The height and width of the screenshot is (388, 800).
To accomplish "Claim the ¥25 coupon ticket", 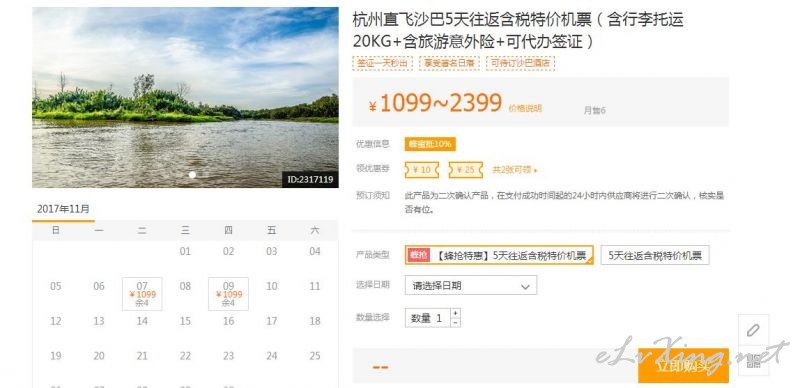I will (x=465, y=170).
